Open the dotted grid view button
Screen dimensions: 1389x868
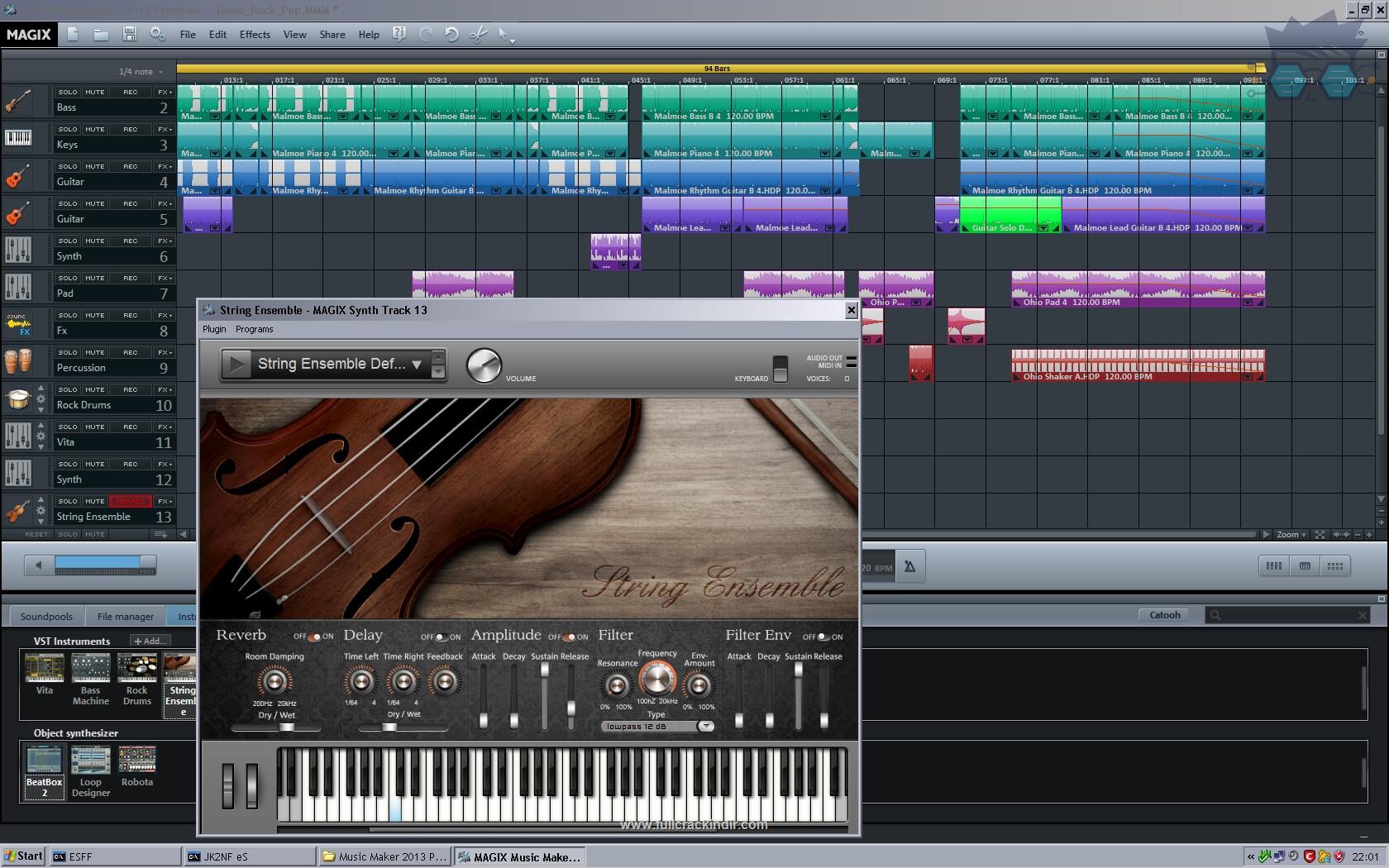(x=1335, y=566)
